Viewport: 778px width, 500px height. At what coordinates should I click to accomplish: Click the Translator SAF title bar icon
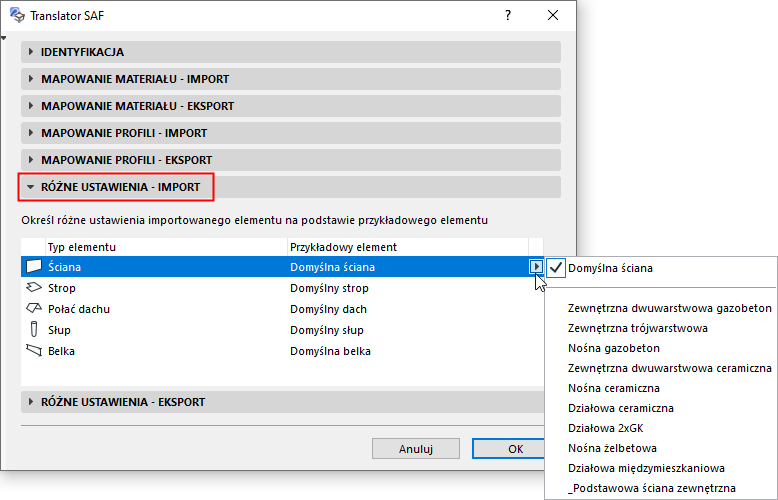17,15
